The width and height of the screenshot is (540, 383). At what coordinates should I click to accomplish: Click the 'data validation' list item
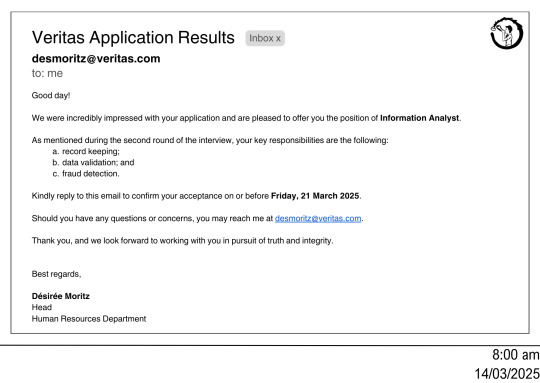(x=93, y=162)
